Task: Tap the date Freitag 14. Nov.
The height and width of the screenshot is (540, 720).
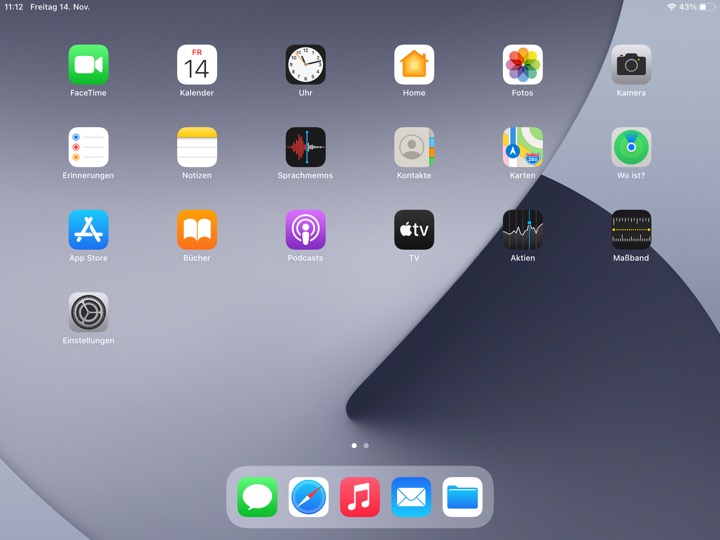Action: (60, 7)
